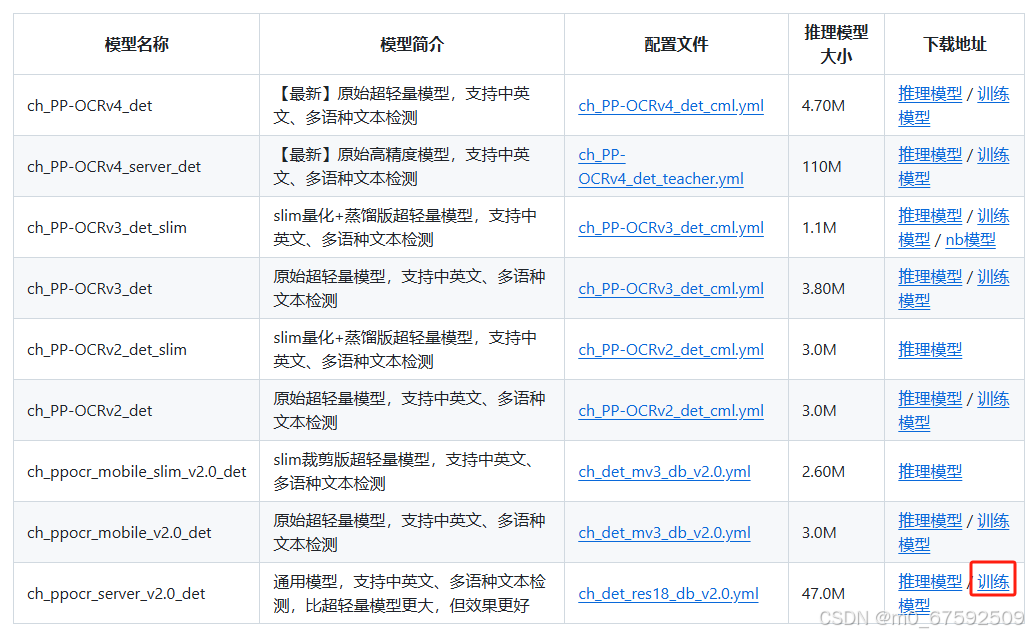Open the config link in the ch_ppocr_mobile_v2.0_det row

click(664, 532)
